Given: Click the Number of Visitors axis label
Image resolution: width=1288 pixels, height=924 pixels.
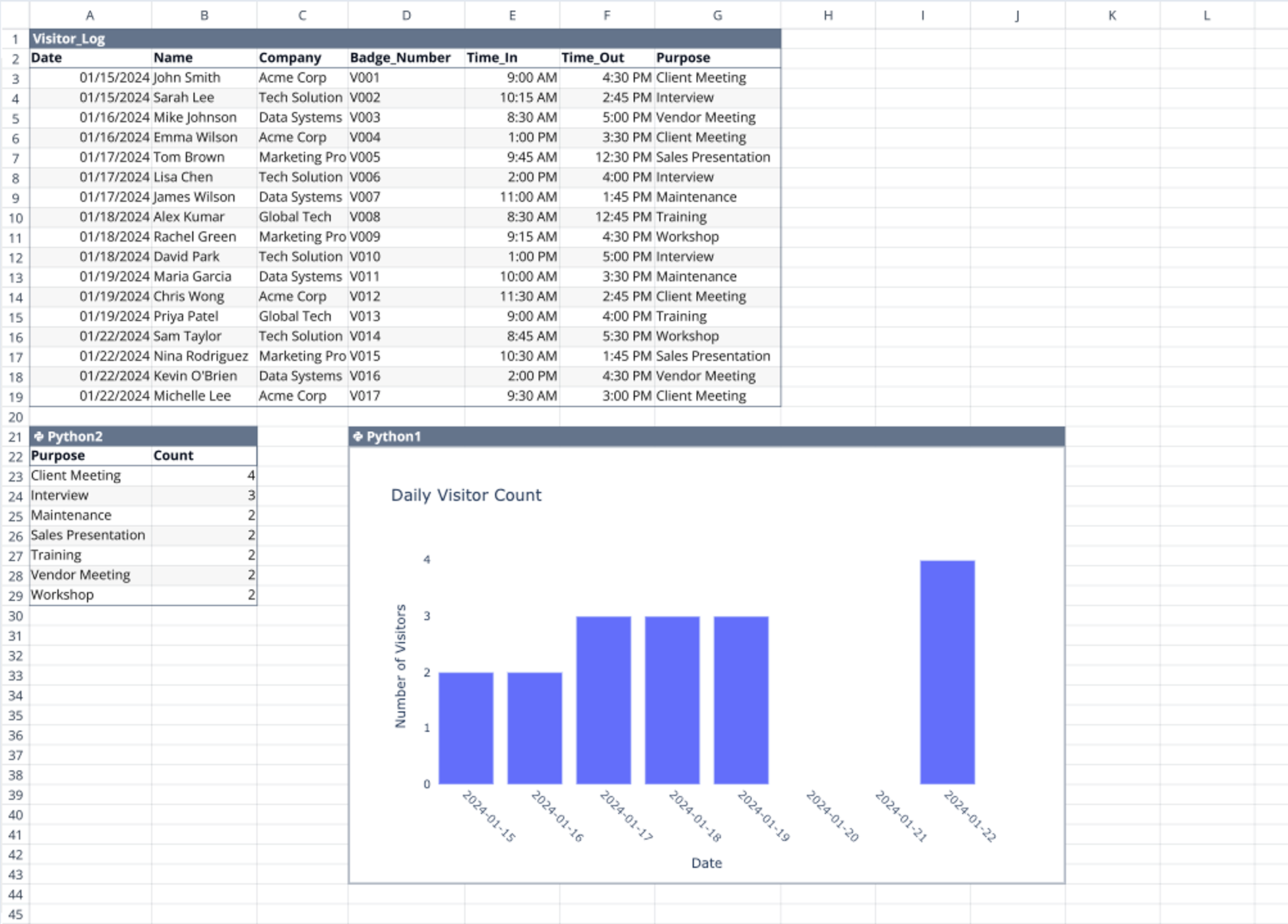Looking at the screenshot, I should 400,666.
